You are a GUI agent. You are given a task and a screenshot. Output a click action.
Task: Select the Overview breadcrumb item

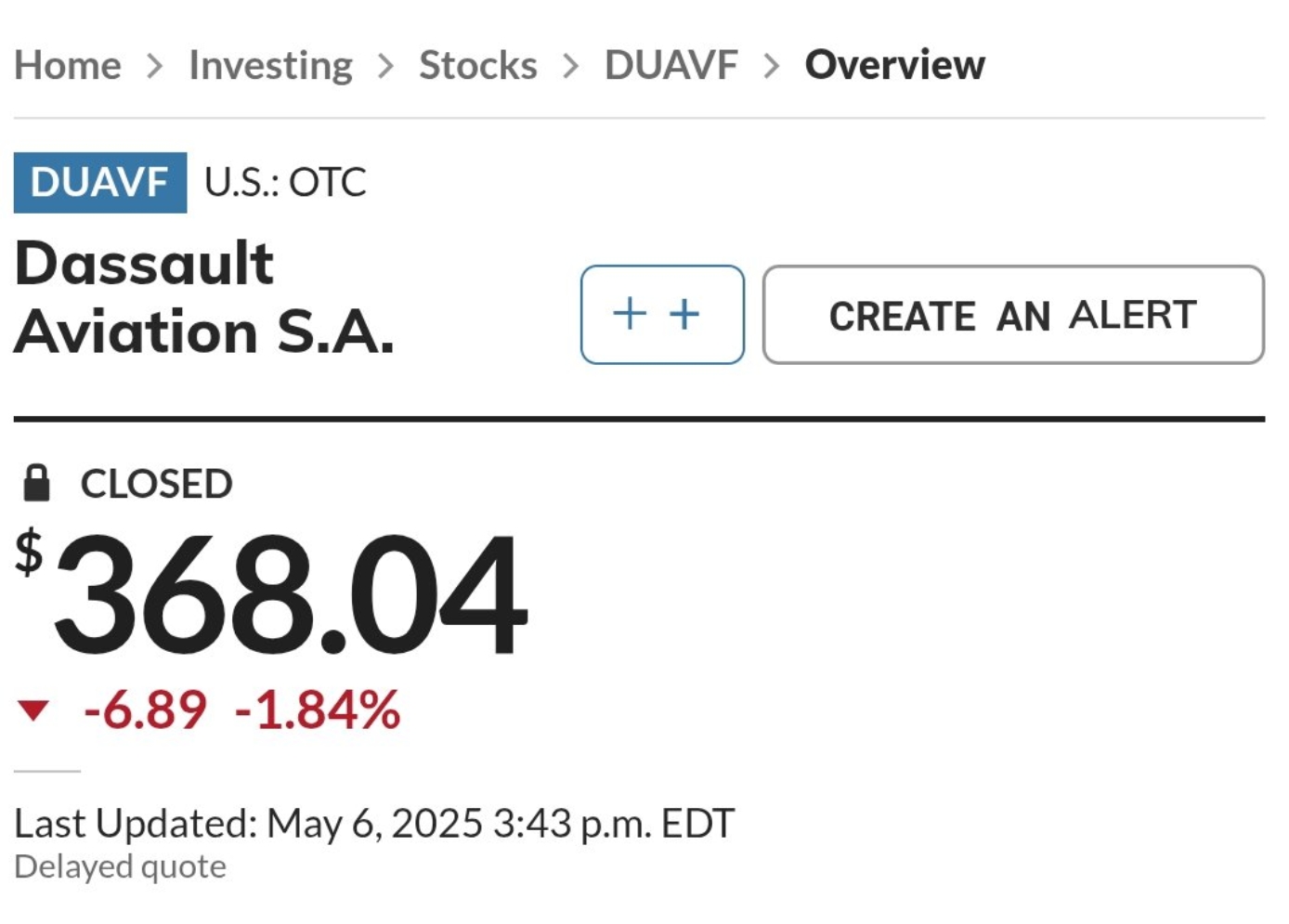click(895, 65)
